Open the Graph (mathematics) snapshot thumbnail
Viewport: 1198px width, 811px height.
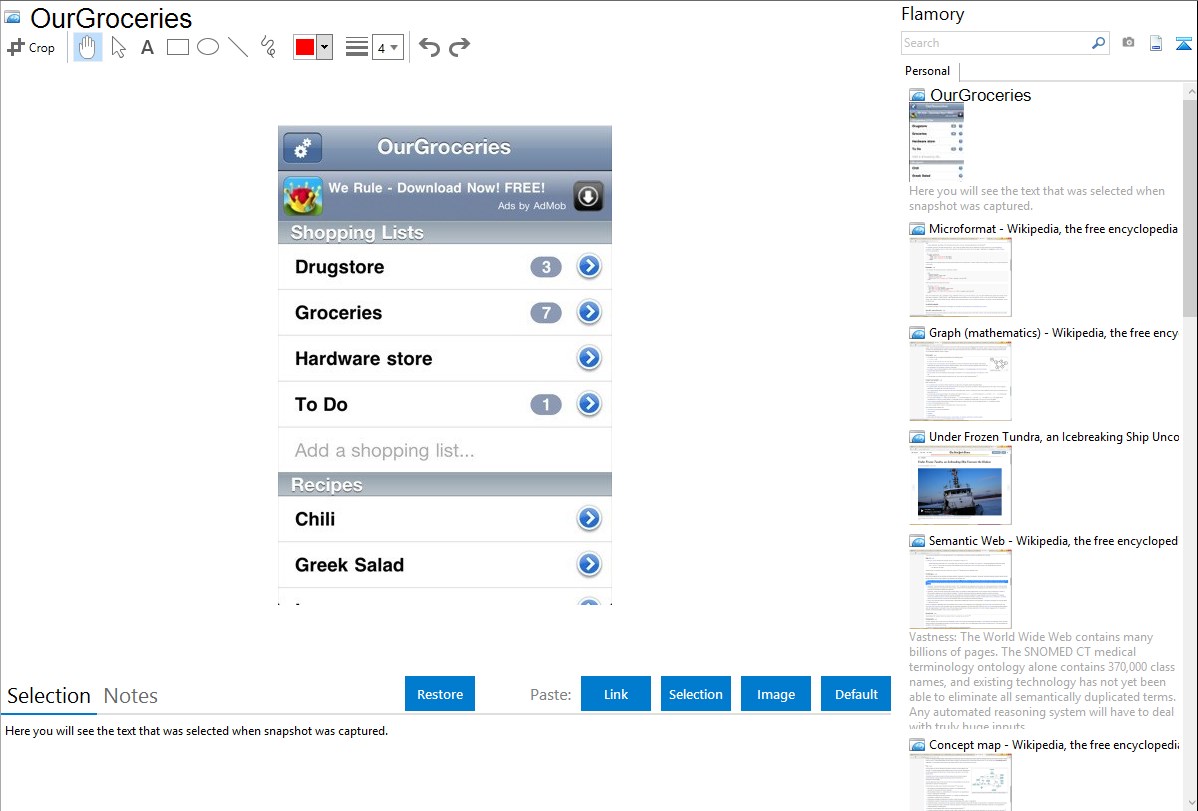coord(960,381)
